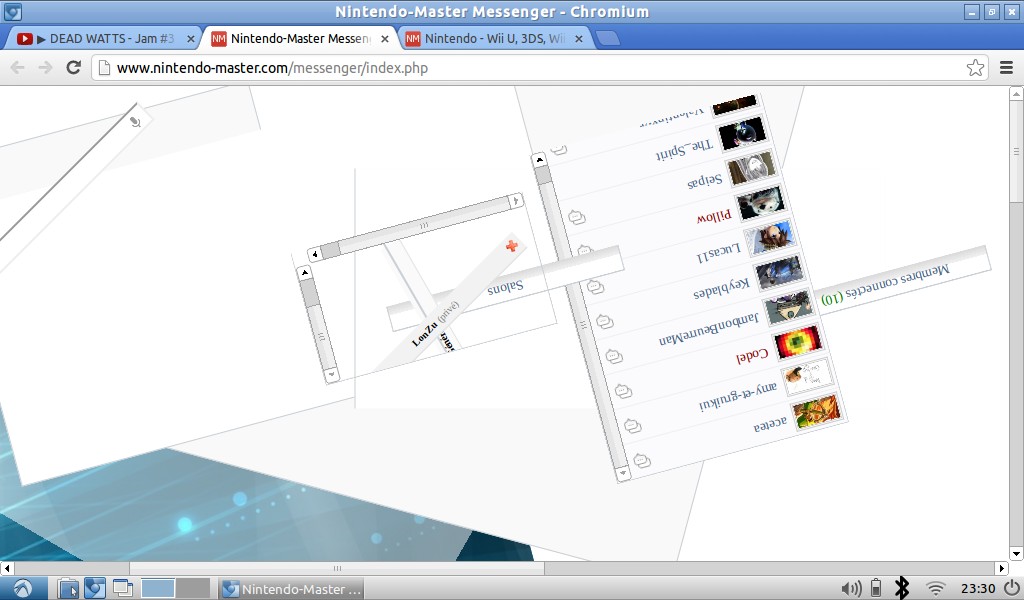The image size is (1024, 600).
Task: Click the Nintendo-Master taskbar window button
Action: [x=291, y=589]
